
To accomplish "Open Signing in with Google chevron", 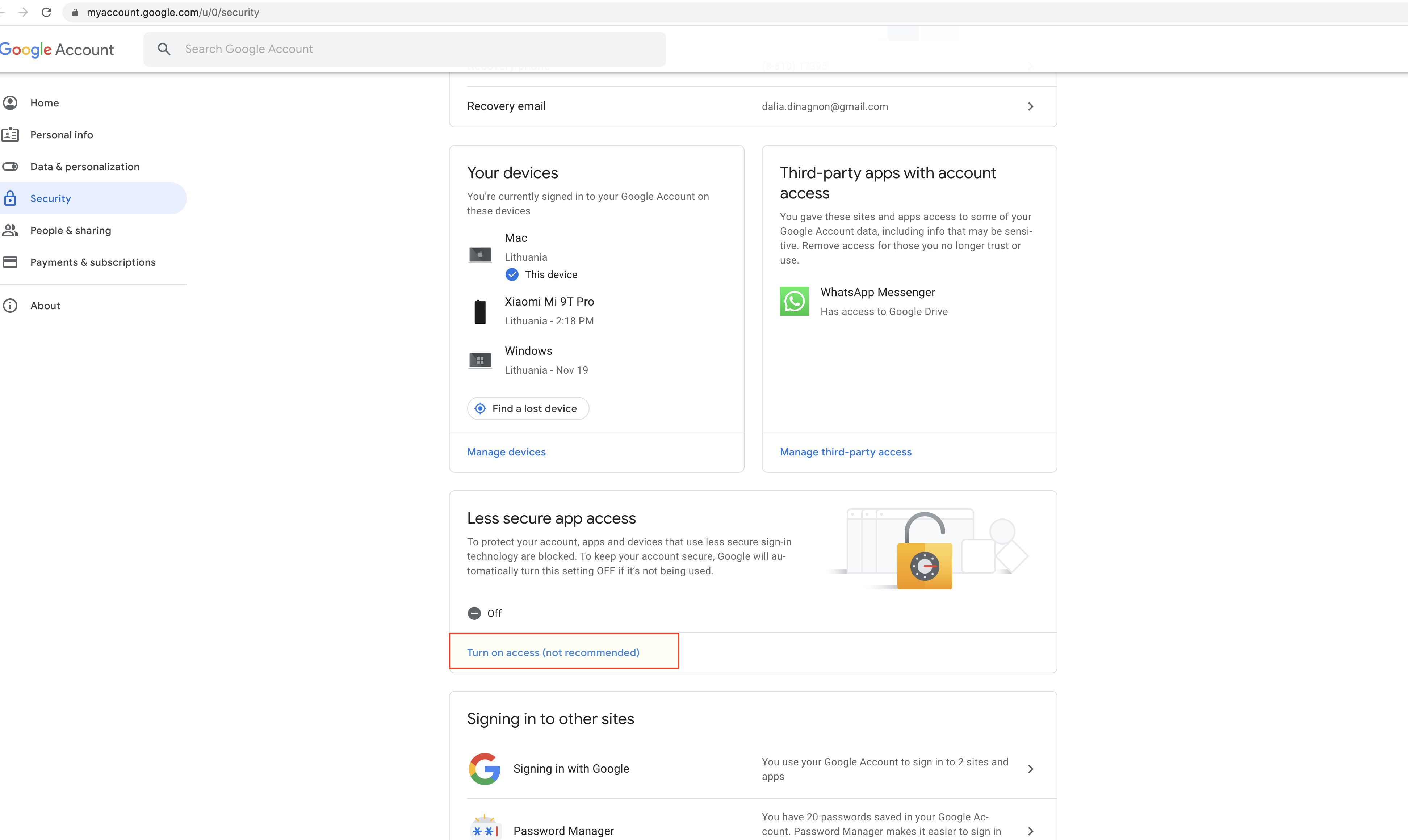I will coord(1030,769).
